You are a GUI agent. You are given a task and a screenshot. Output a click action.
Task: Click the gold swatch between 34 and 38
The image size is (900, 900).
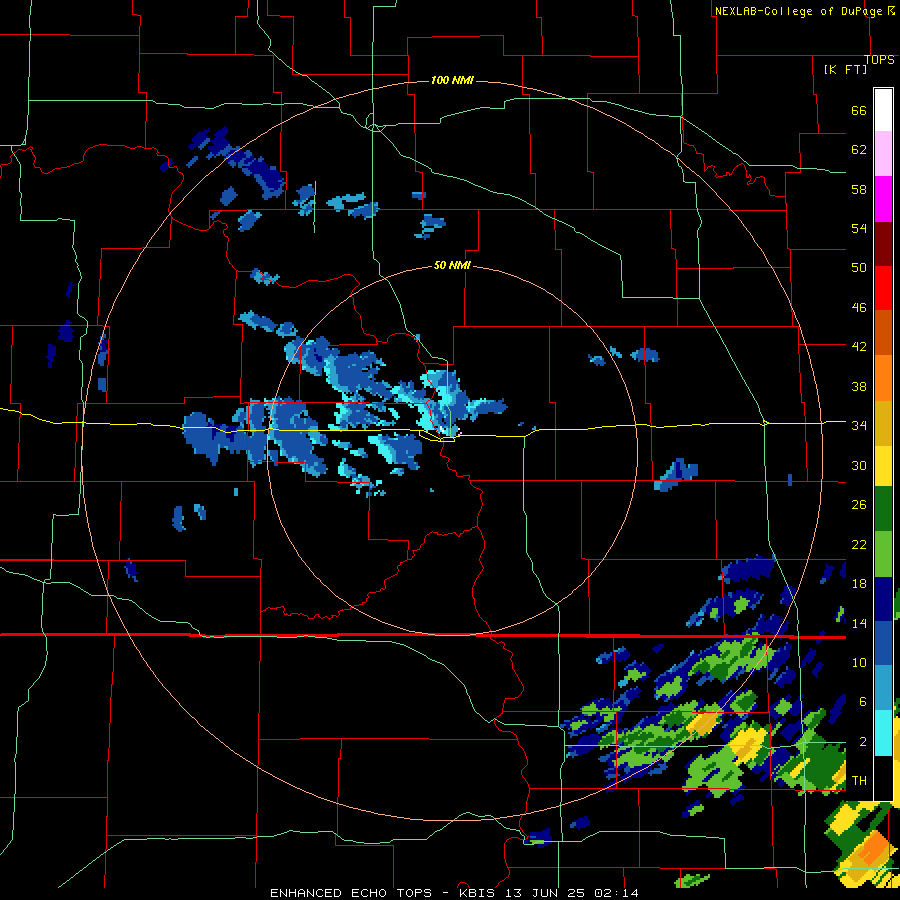(x=883, y=423)
